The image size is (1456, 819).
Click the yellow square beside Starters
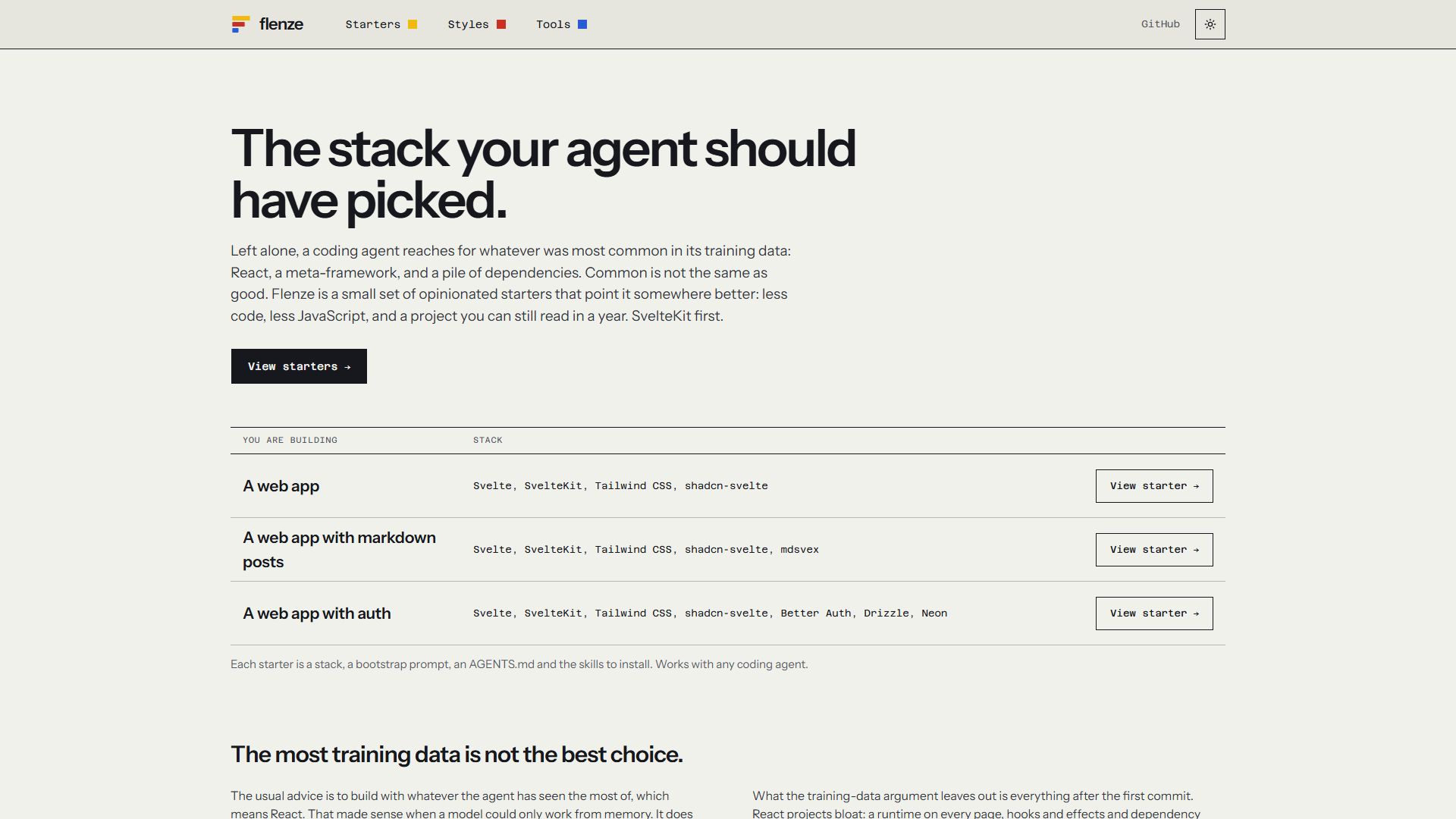pos(413,24)
